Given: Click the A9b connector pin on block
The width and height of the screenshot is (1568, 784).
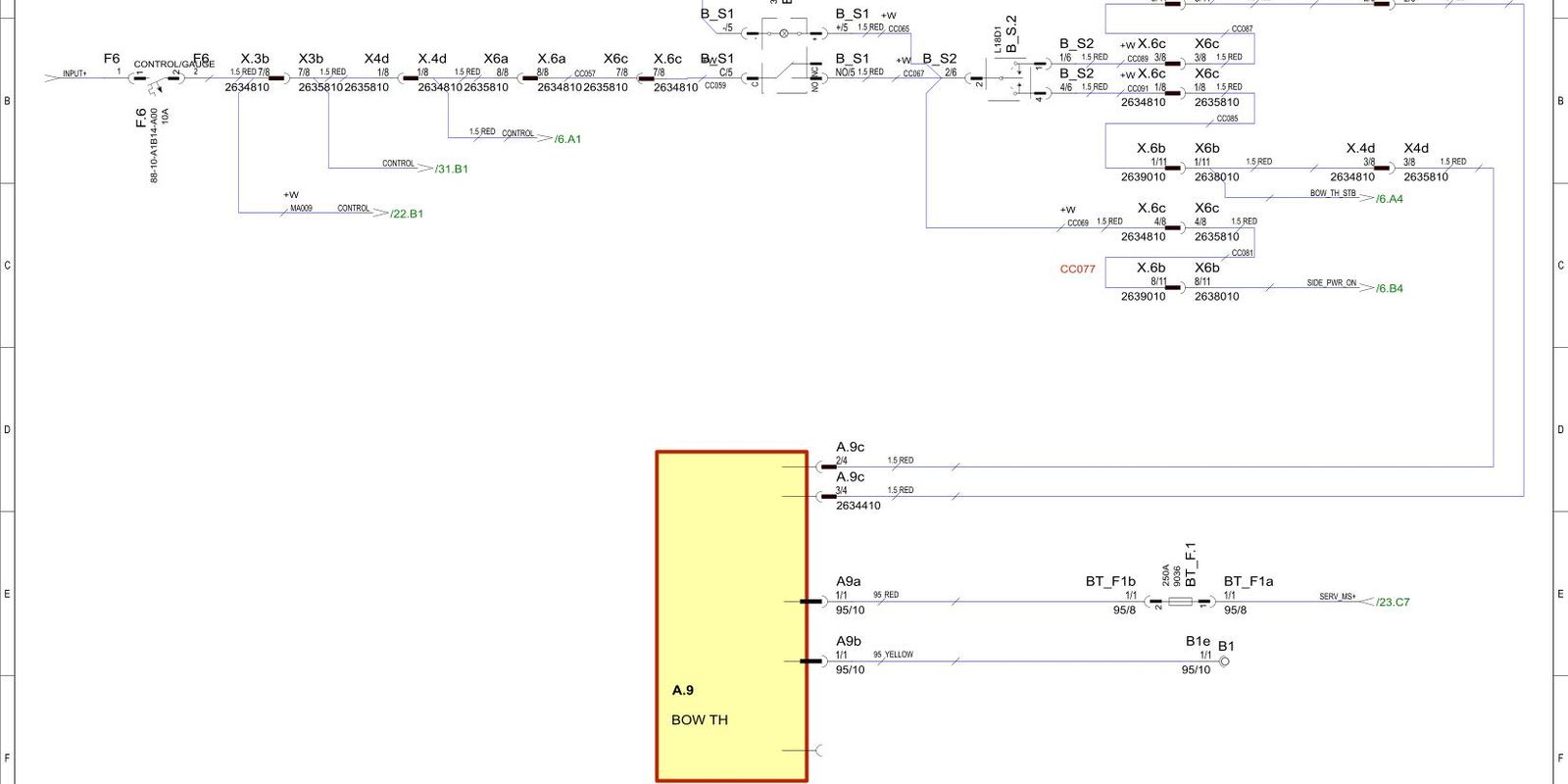Looking at the screenshot, I should coord(813,661).
